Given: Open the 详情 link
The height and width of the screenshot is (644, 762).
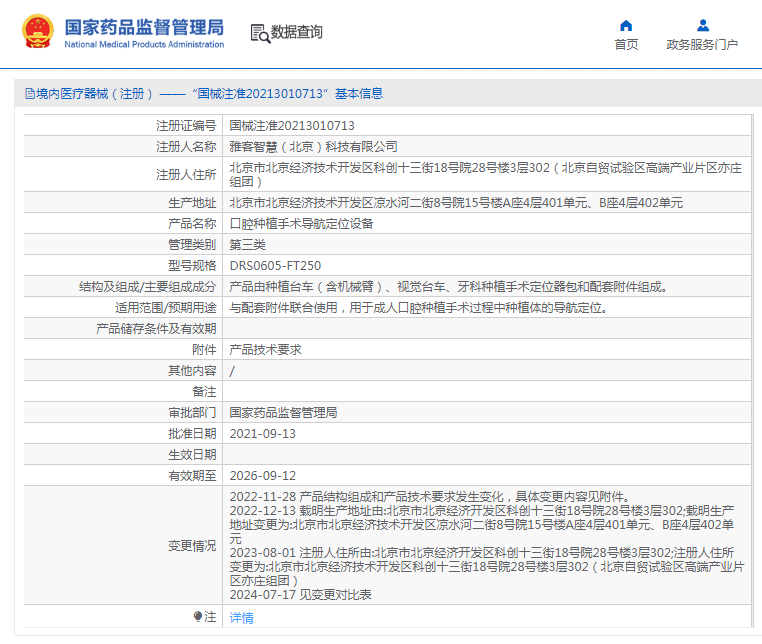Looking at the screenshot, I should (242, 618).
